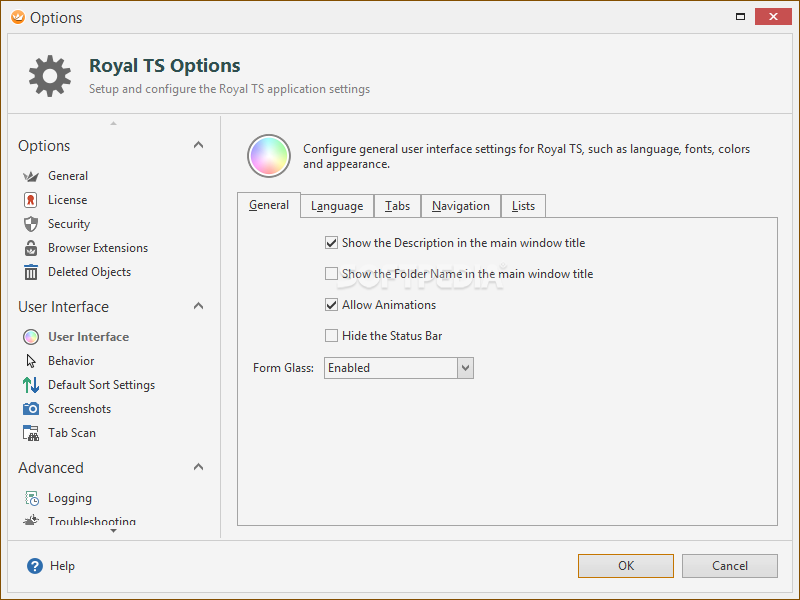
Task: Click the large color wheel icon in description
Action: 269,156
